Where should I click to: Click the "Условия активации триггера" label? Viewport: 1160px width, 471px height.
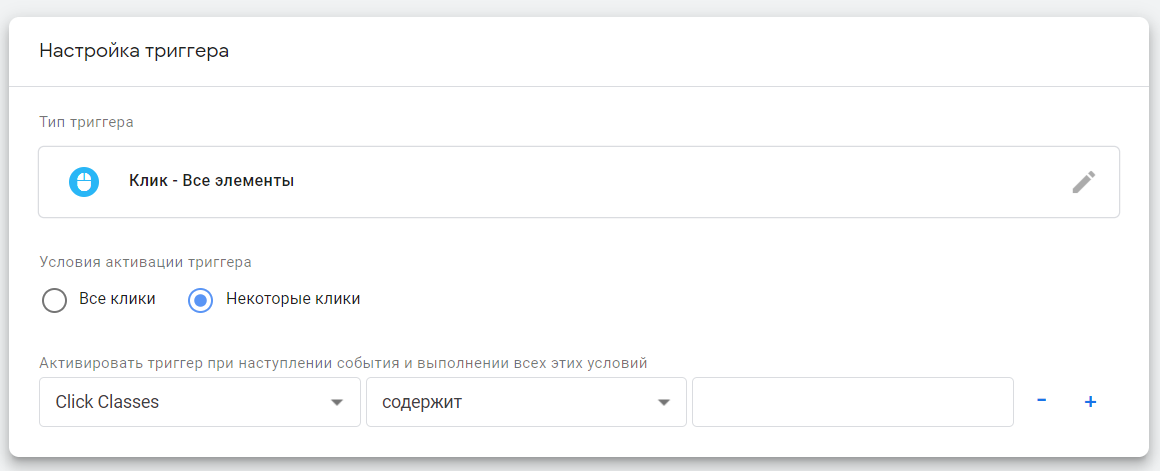point(145,262)
